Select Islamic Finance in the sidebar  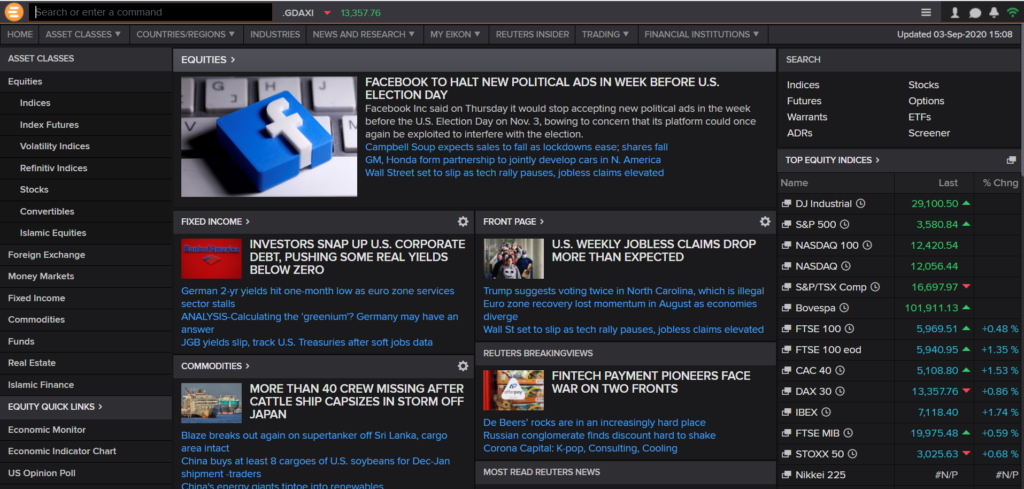point(40,385)
